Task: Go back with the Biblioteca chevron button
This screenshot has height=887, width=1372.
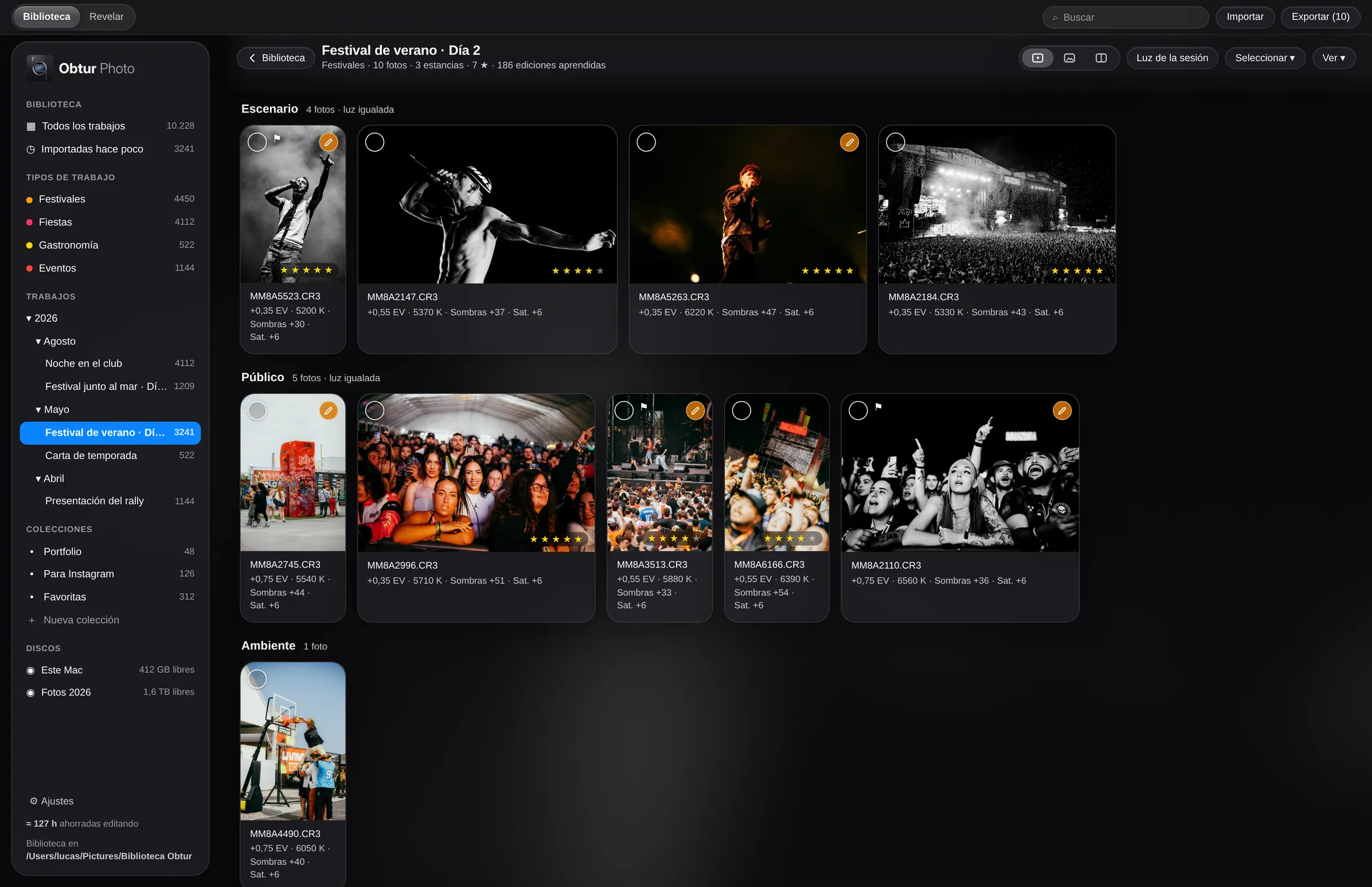Action: pos(276,58)
